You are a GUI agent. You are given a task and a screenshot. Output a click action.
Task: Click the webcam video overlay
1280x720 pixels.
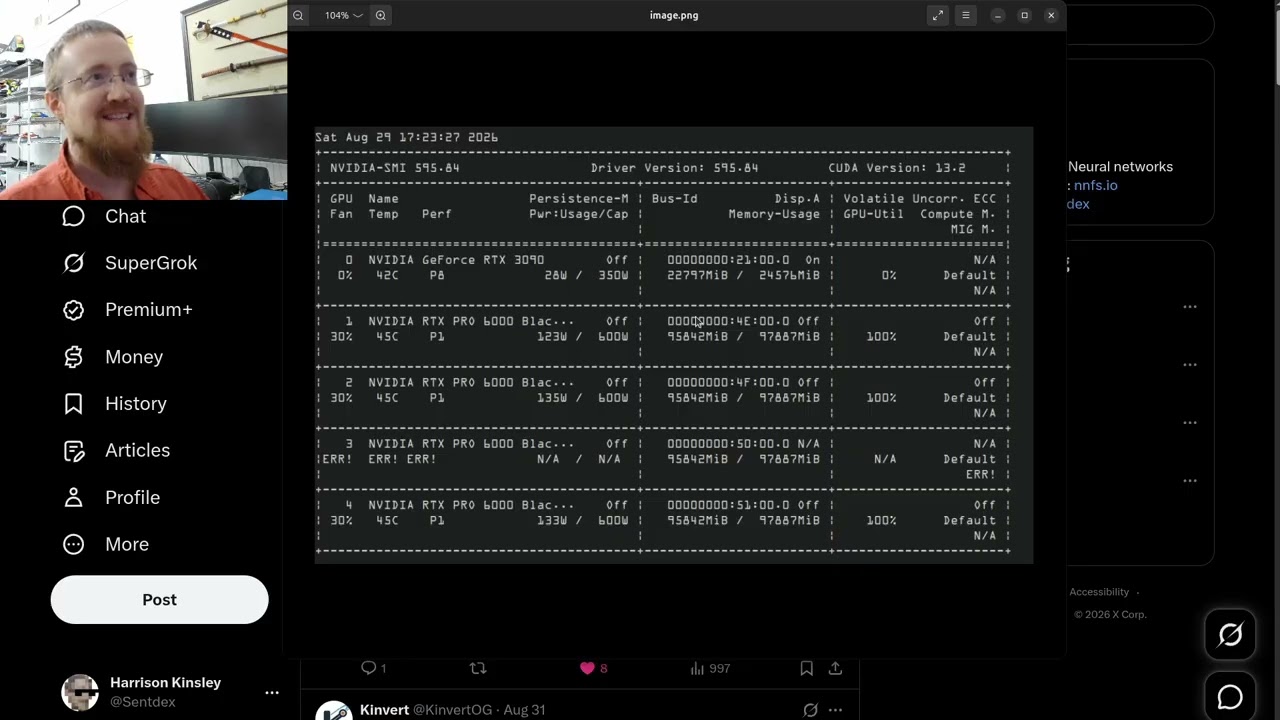[x=143, y=100]
